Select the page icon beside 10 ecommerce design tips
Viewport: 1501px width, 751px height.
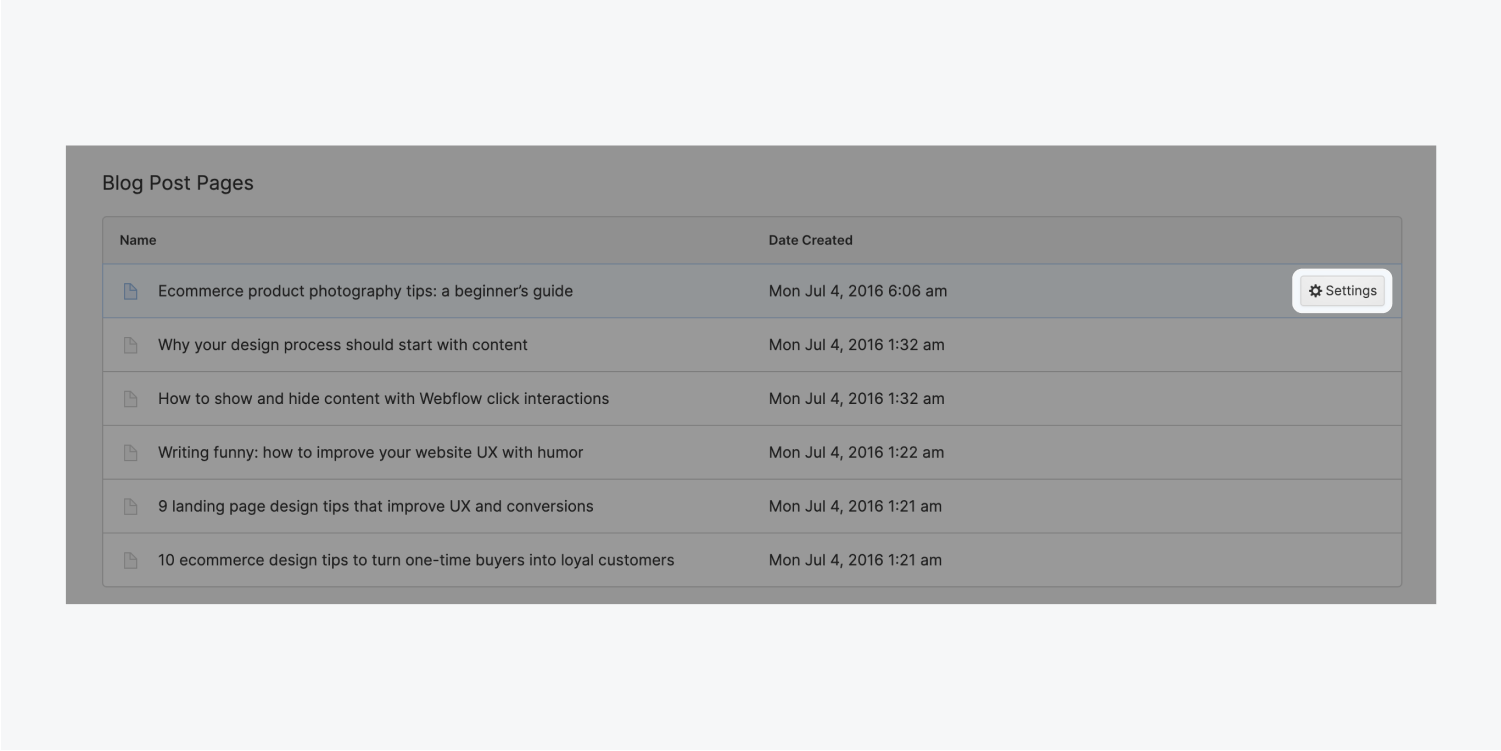pyautogui.click(x=130, y=560)
